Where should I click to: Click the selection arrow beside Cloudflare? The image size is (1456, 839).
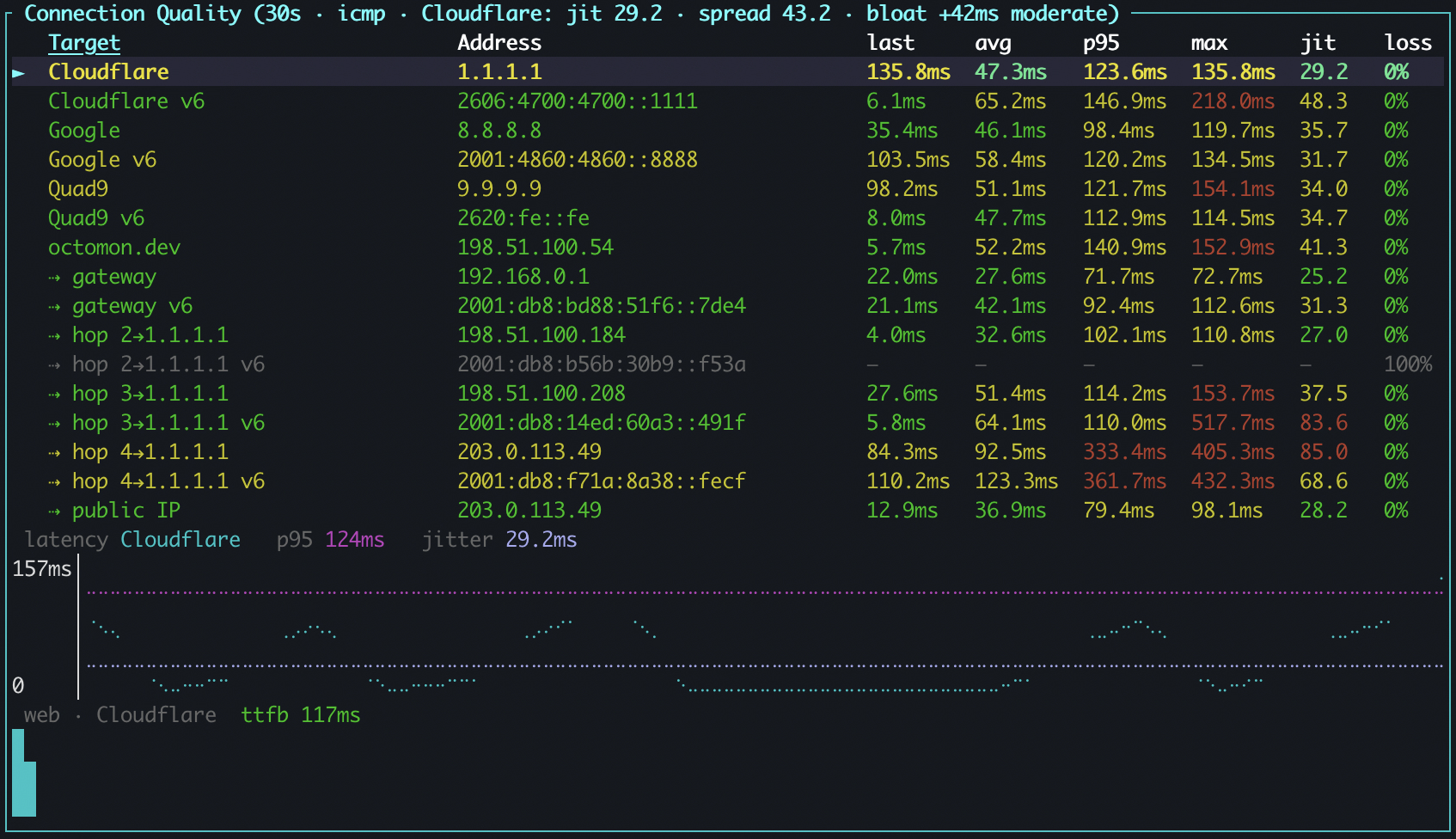point(18,73)
